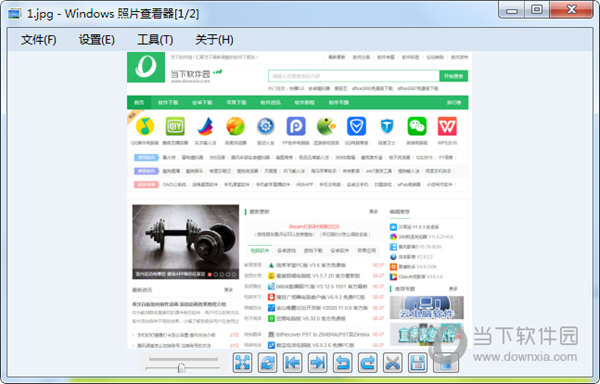Click the displayed webpage image preview
Screen dimensions: 600x384
pos(298,200)
